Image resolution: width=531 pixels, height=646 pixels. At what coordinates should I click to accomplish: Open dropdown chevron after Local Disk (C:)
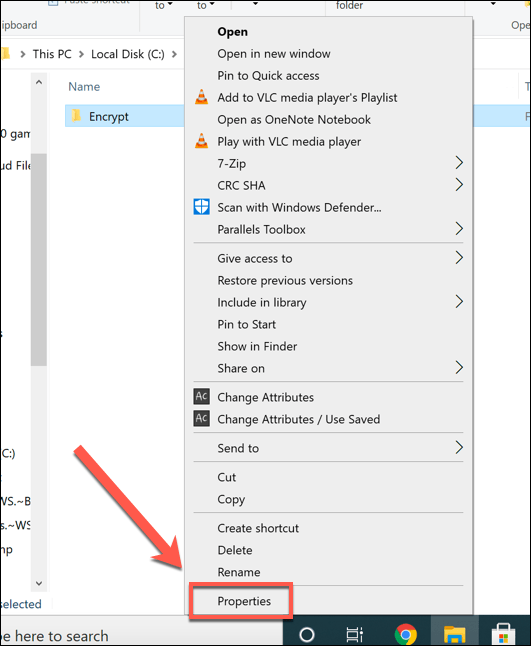[x=175, y=54]
